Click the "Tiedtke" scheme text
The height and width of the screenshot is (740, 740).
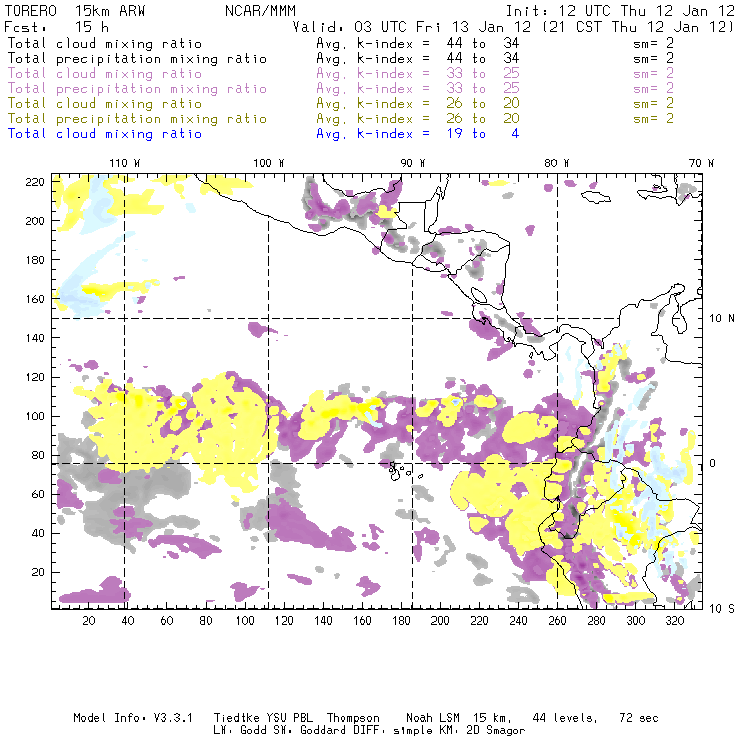point(236,718)
